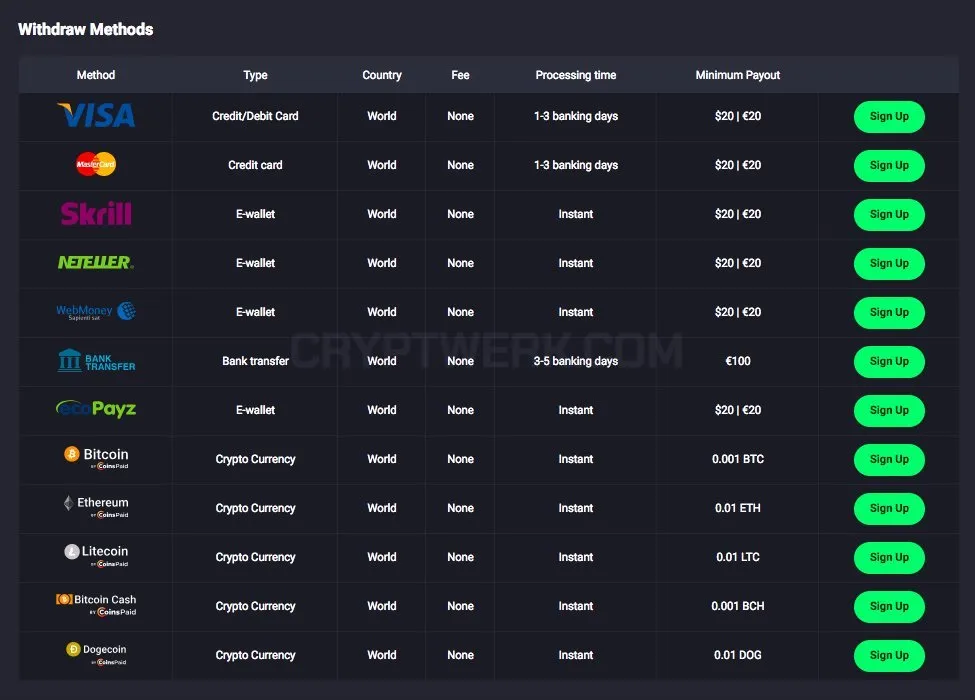Click ecoPayz row $20 | €20 payout
Screen dimensions: 975x700
tap(737, 410)
